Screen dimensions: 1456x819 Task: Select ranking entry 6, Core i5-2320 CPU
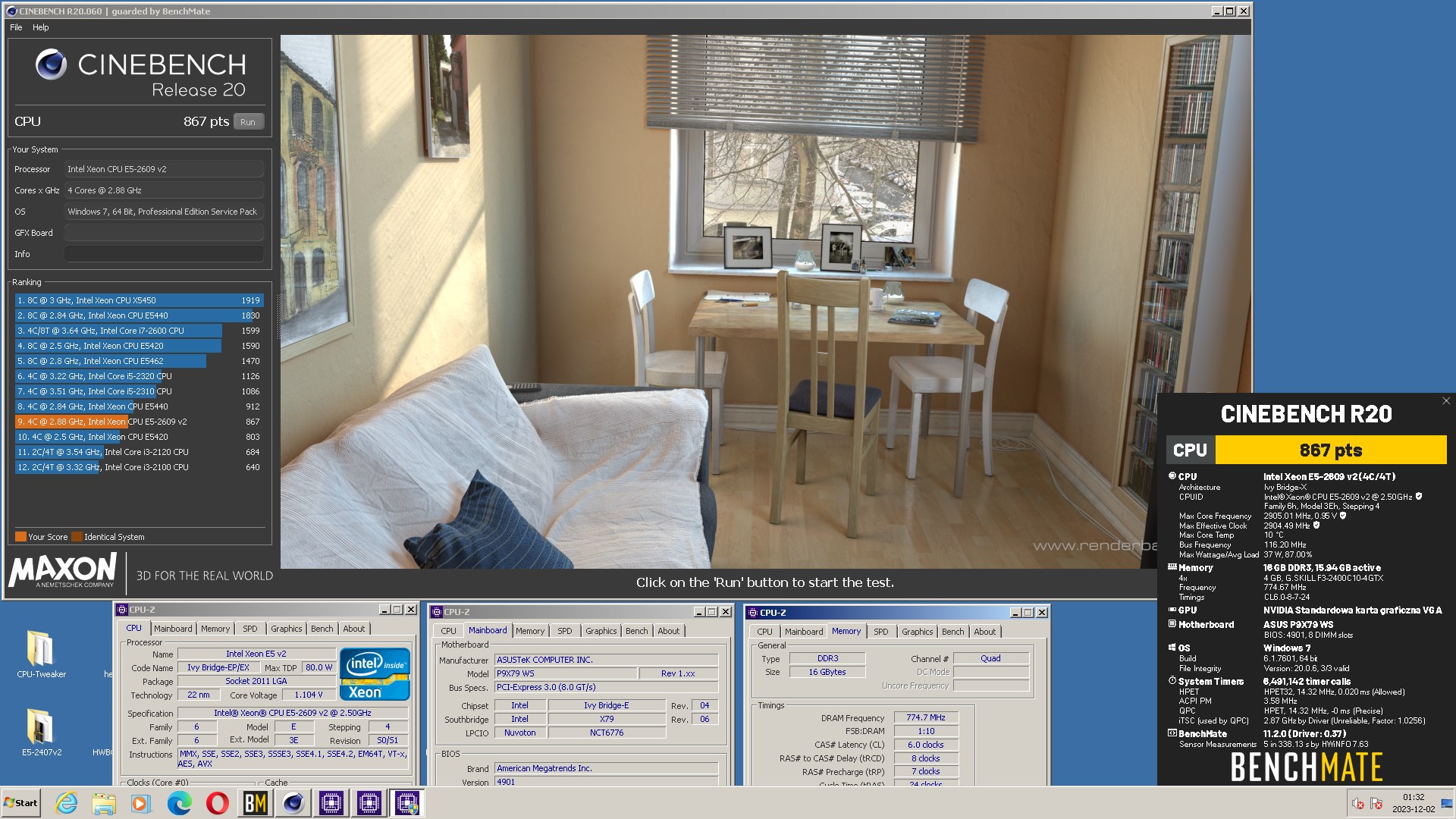tap(139, 376)
